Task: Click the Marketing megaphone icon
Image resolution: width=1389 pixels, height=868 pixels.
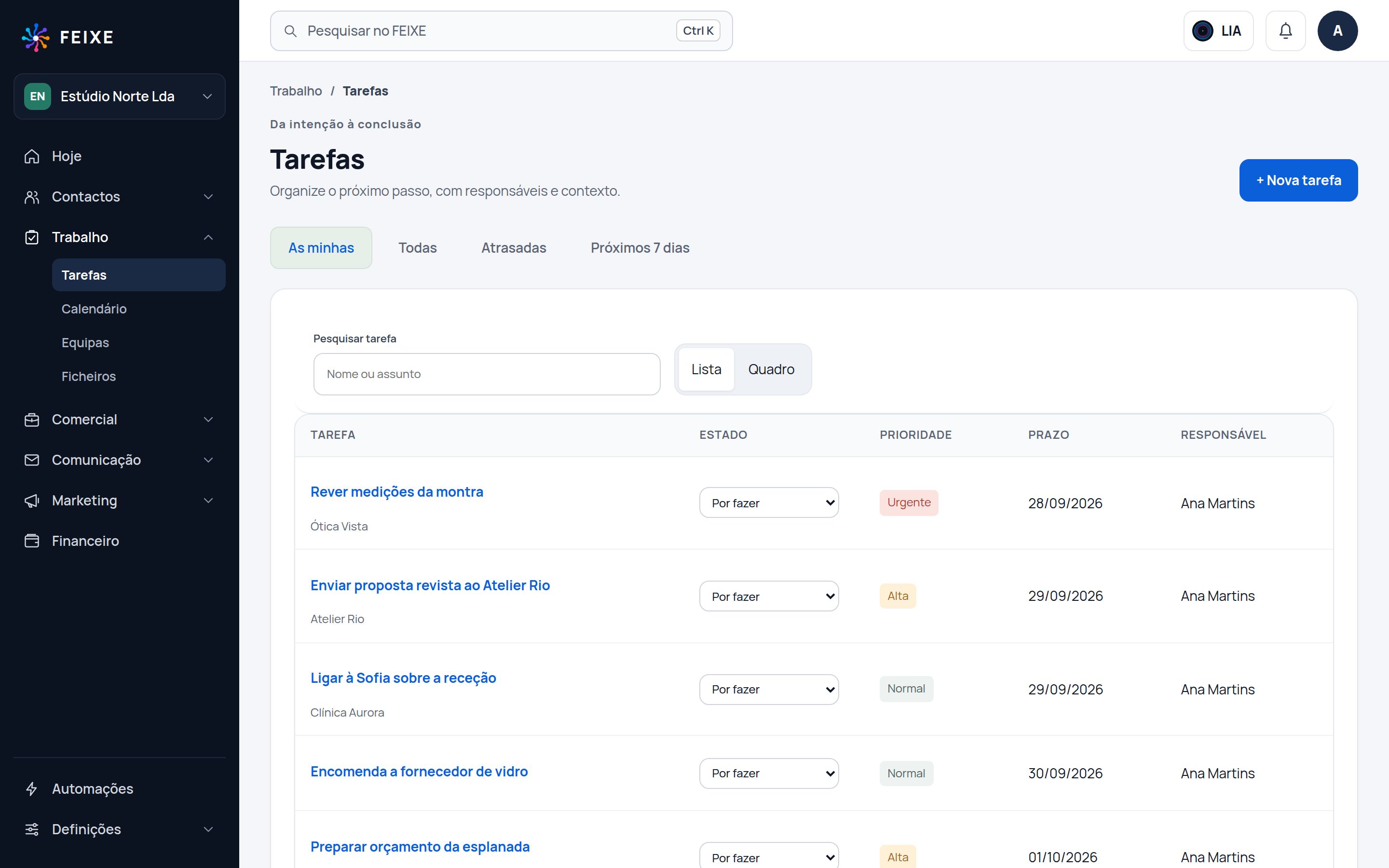Action: 32,501
